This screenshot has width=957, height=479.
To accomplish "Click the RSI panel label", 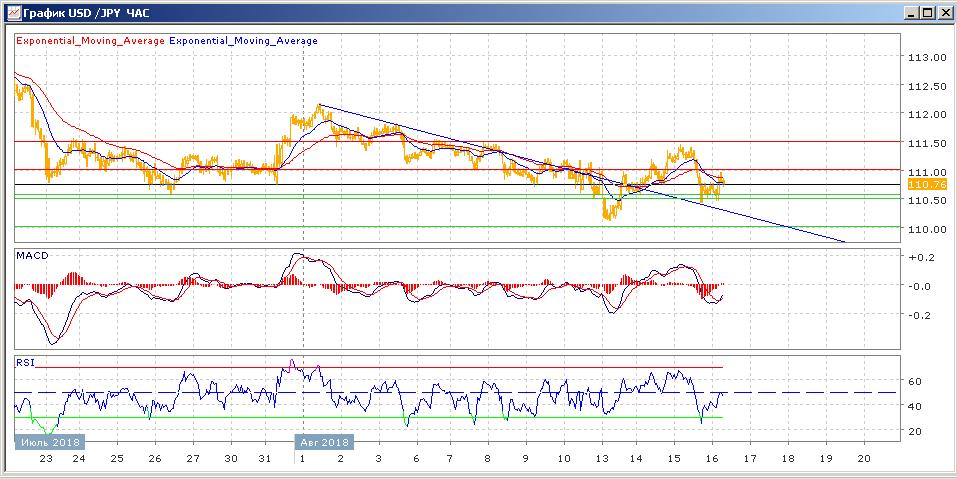I will click(25, 362).
